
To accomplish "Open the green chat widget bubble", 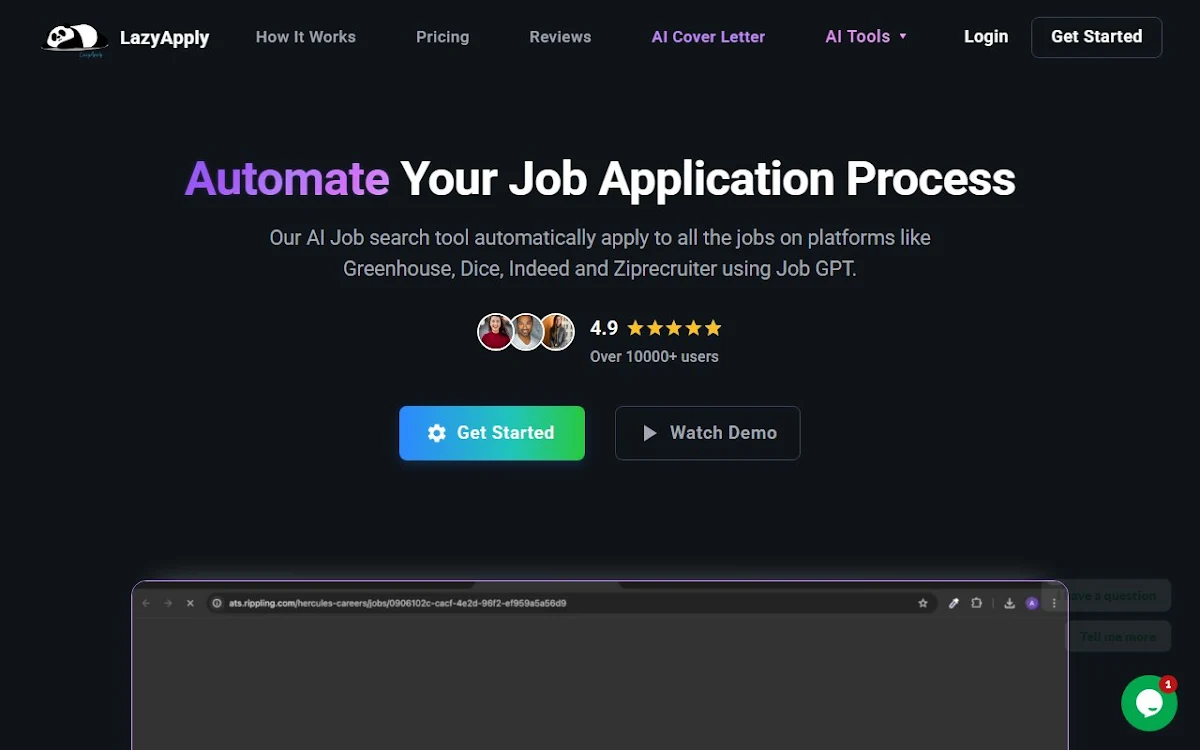I will 1149,703.
